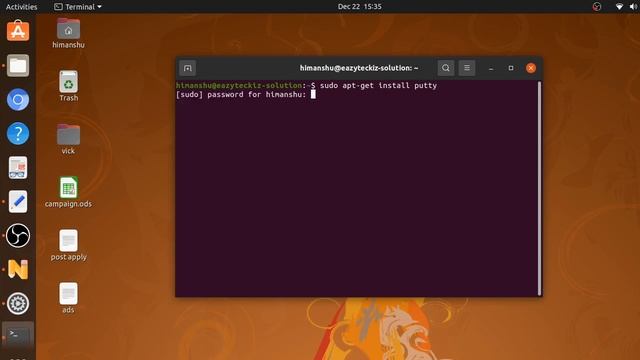640x360 pixels.
Task: Select the Terminal icon in dock
Action: (18, 336)
